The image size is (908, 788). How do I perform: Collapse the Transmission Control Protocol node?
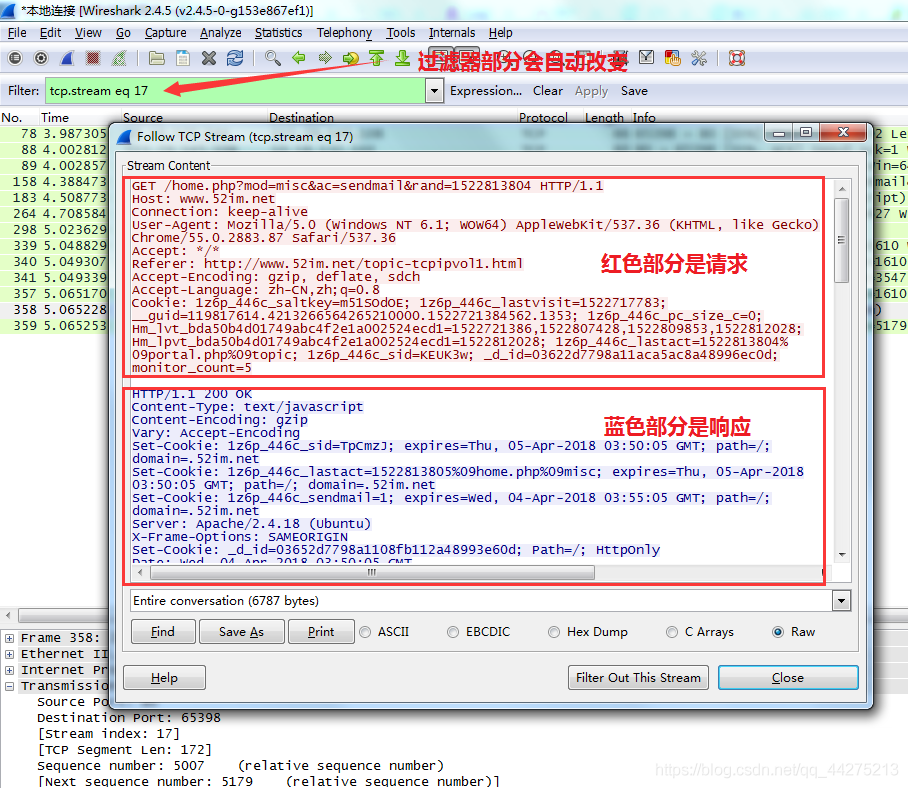click(9, 686)
